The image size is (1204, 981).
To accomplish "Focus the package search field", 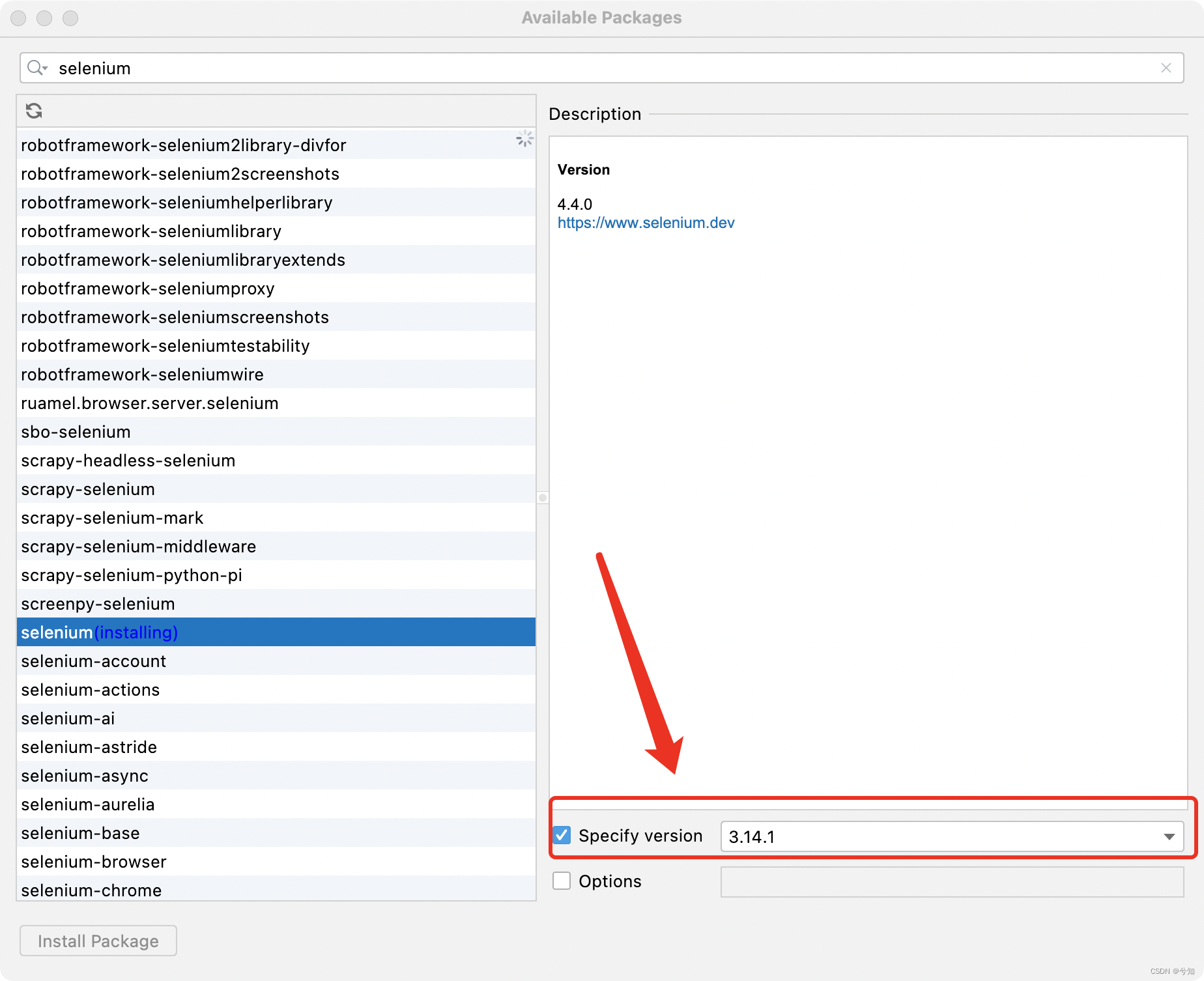I will click(601, 68).
